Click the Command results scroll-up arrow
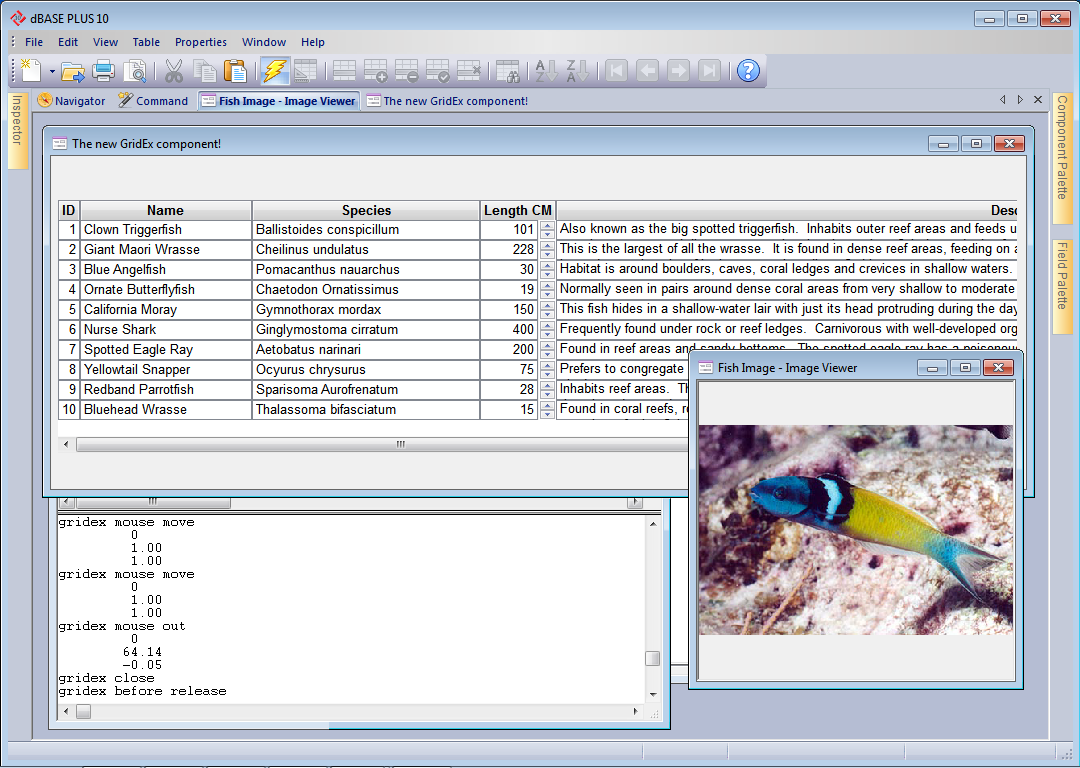 pyautogui.click(x=653, y=524)
